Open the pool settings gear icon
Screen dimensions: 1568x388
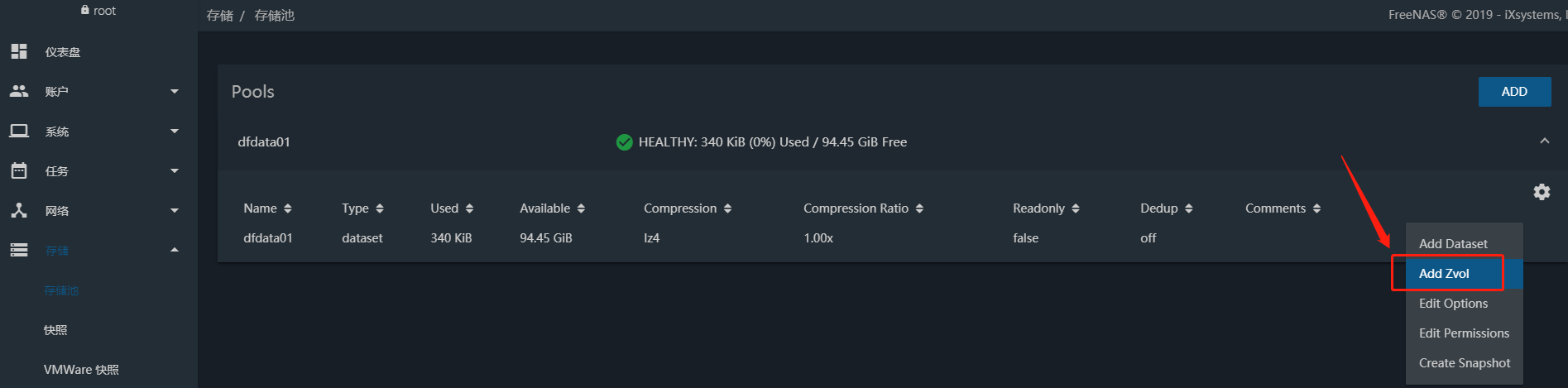1542,192
